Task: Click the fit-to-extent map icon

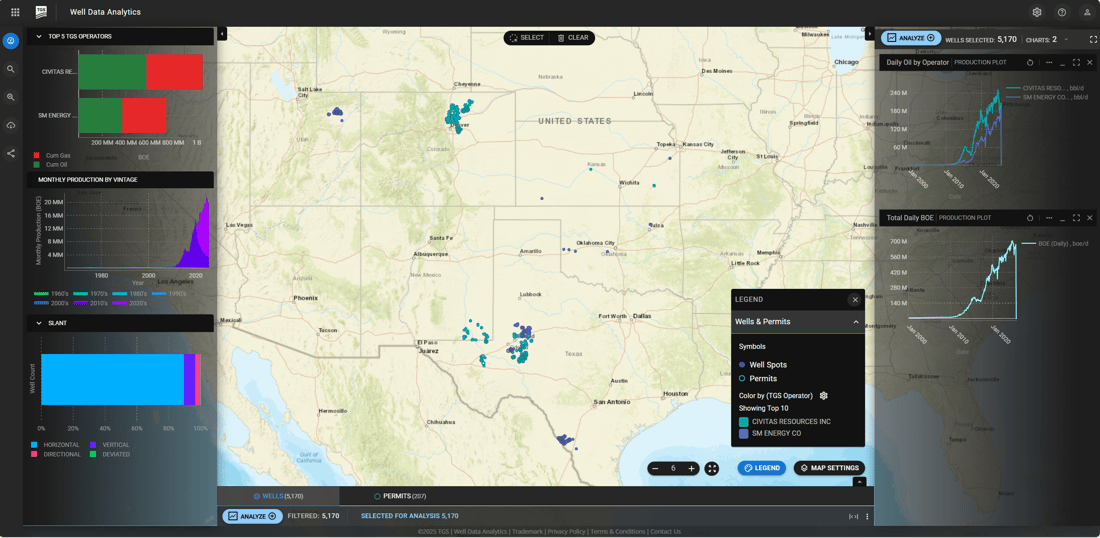Action: (712, 468)
